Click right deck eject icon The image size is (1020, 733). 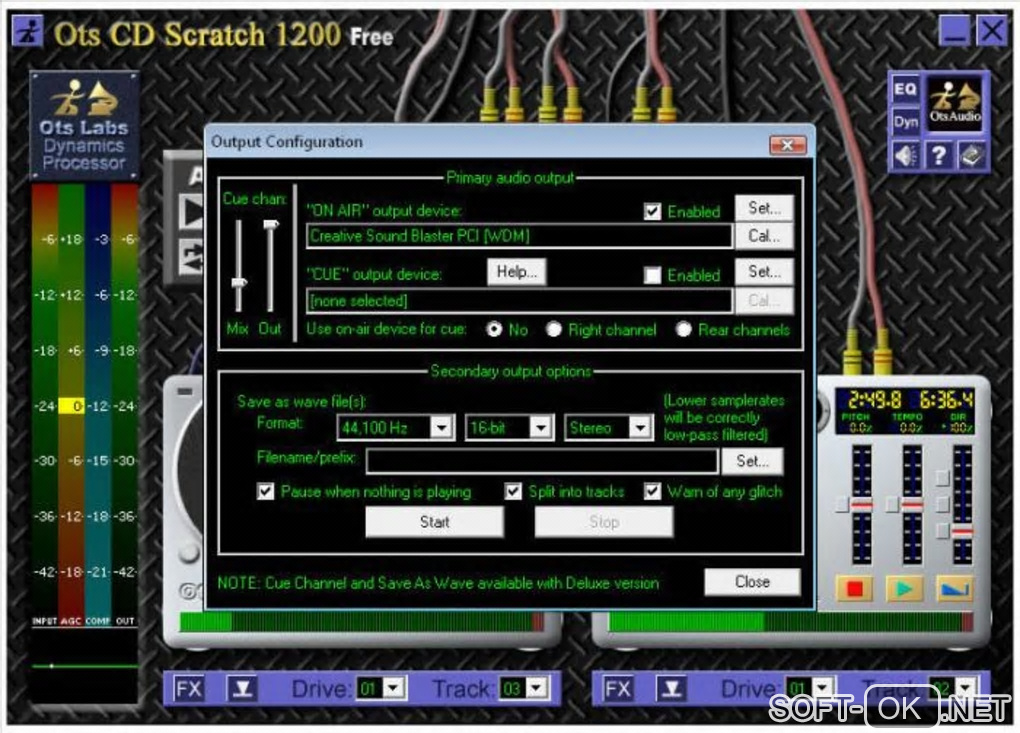(x=671, y=689)
